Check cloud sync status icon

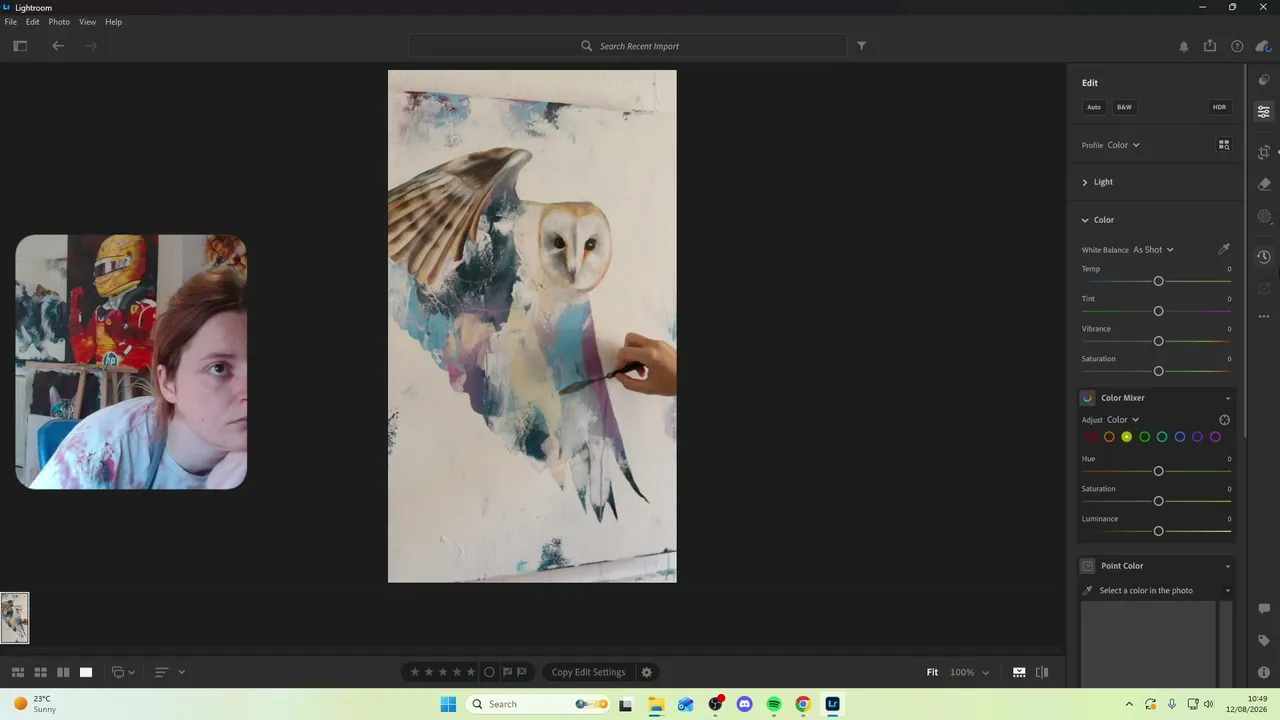tap(1263, 46)
